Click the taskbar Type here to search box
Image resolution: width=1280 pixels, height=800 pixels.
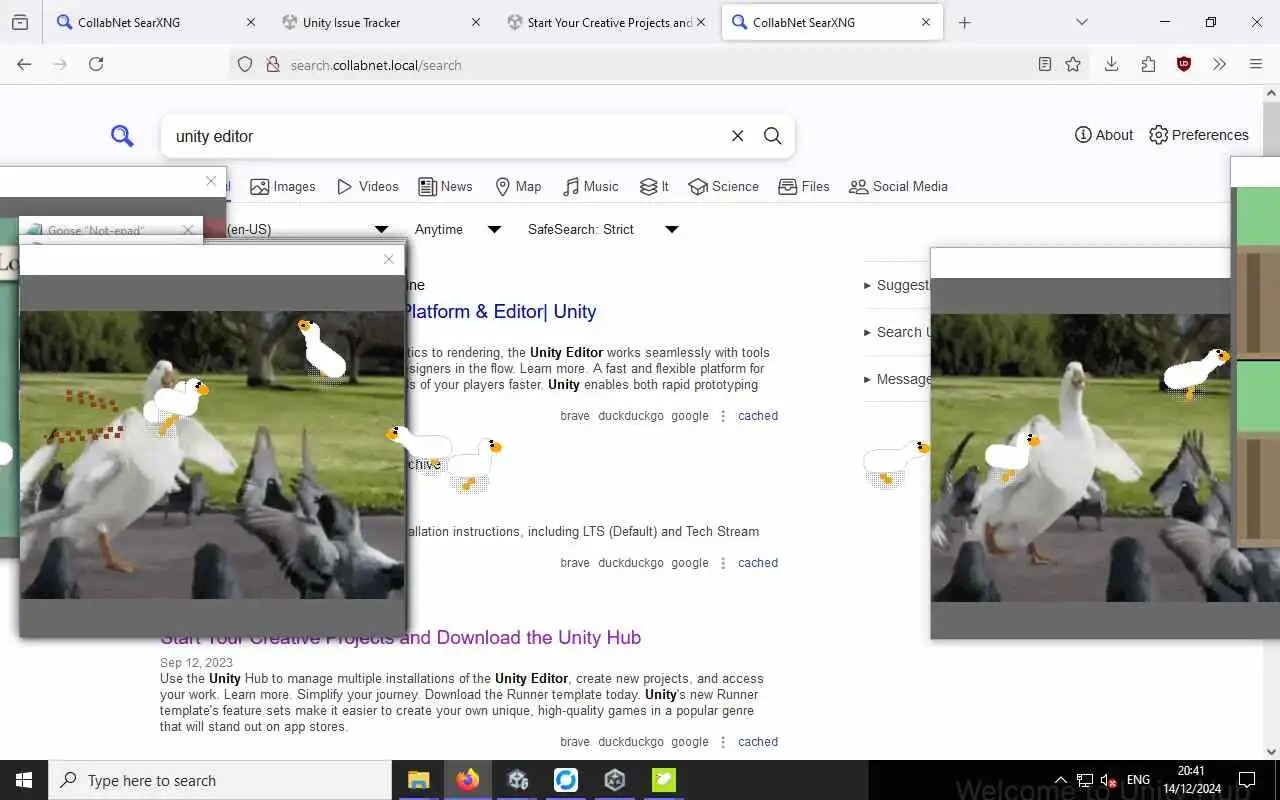click(220, 780)
